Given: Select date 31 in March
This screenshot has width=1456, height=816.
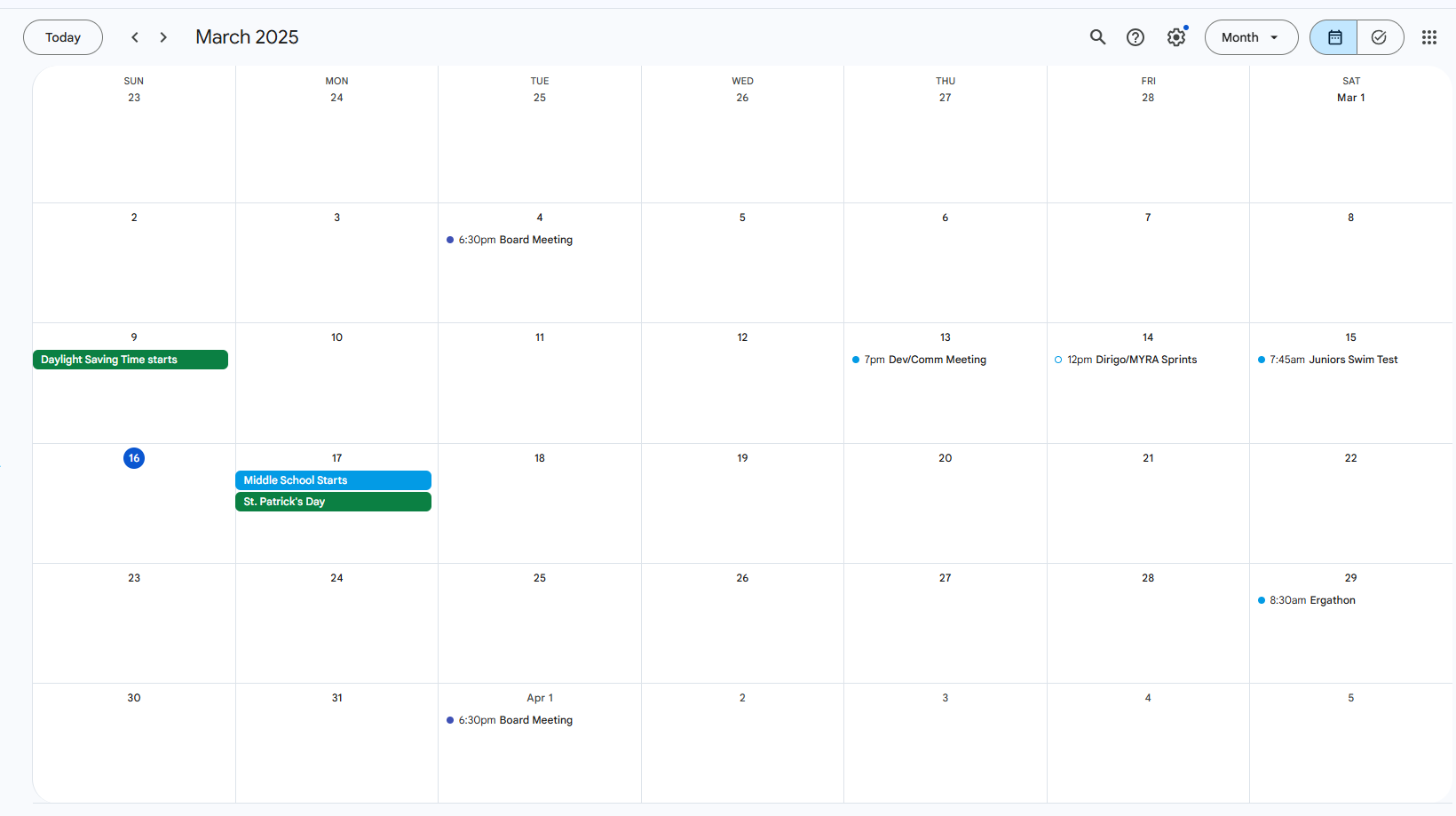Looking at the screenshot, I should click(x=336, y=698).
